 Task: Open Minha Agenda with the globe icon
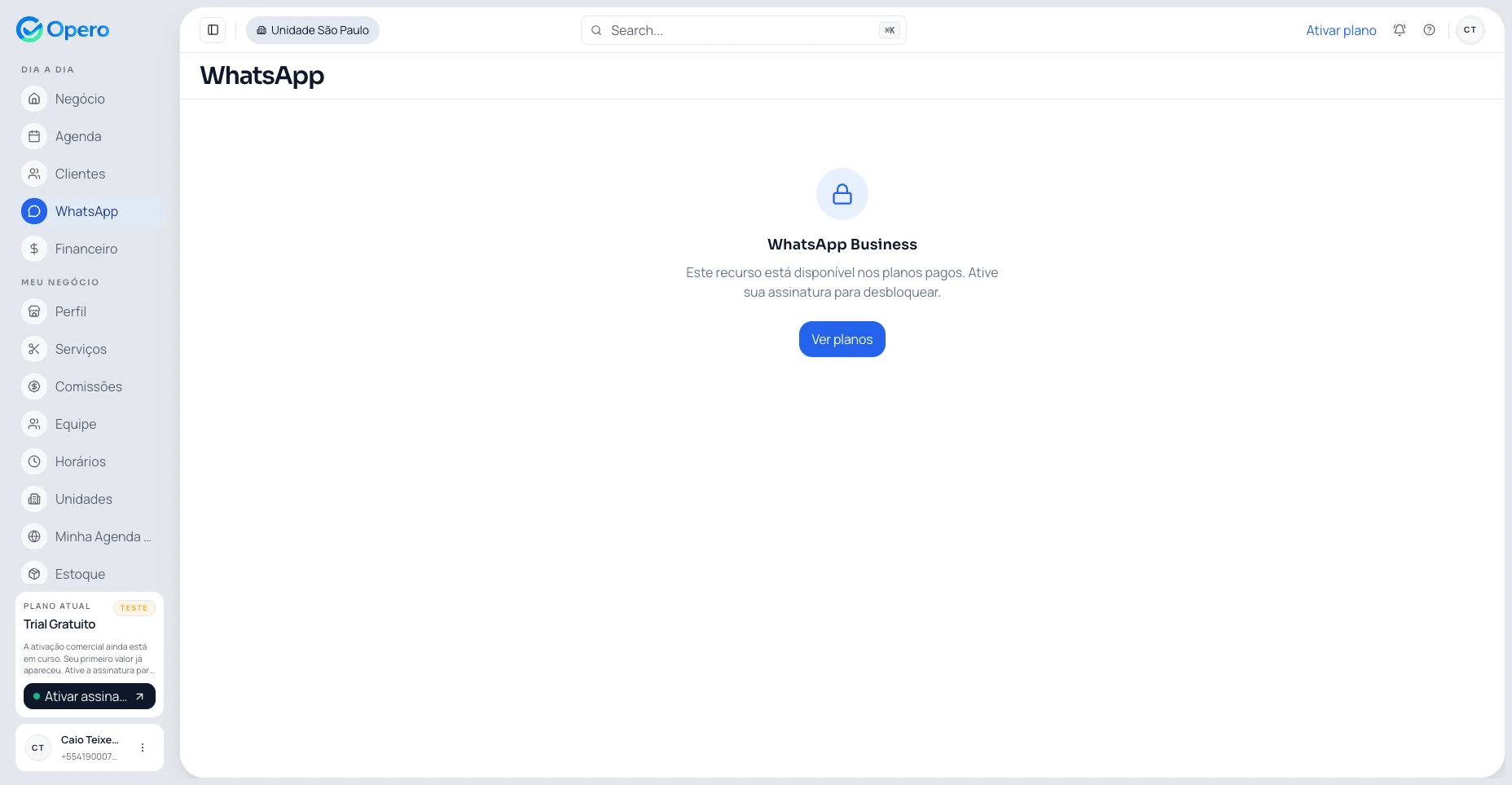pyautogui.click(x=33, y=536)
